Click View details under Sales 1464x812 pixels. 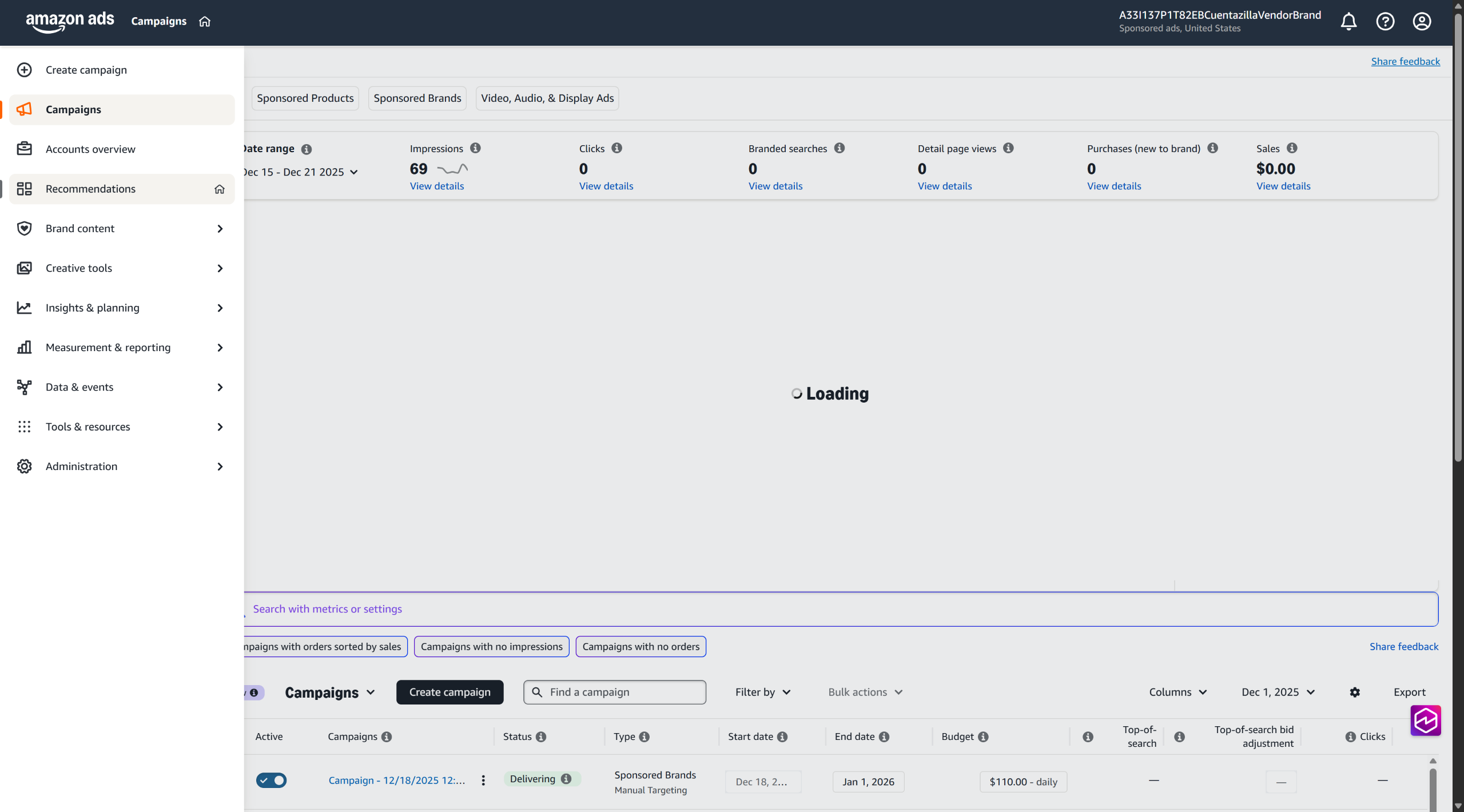pyautogui.click(x=1283, y=186)
